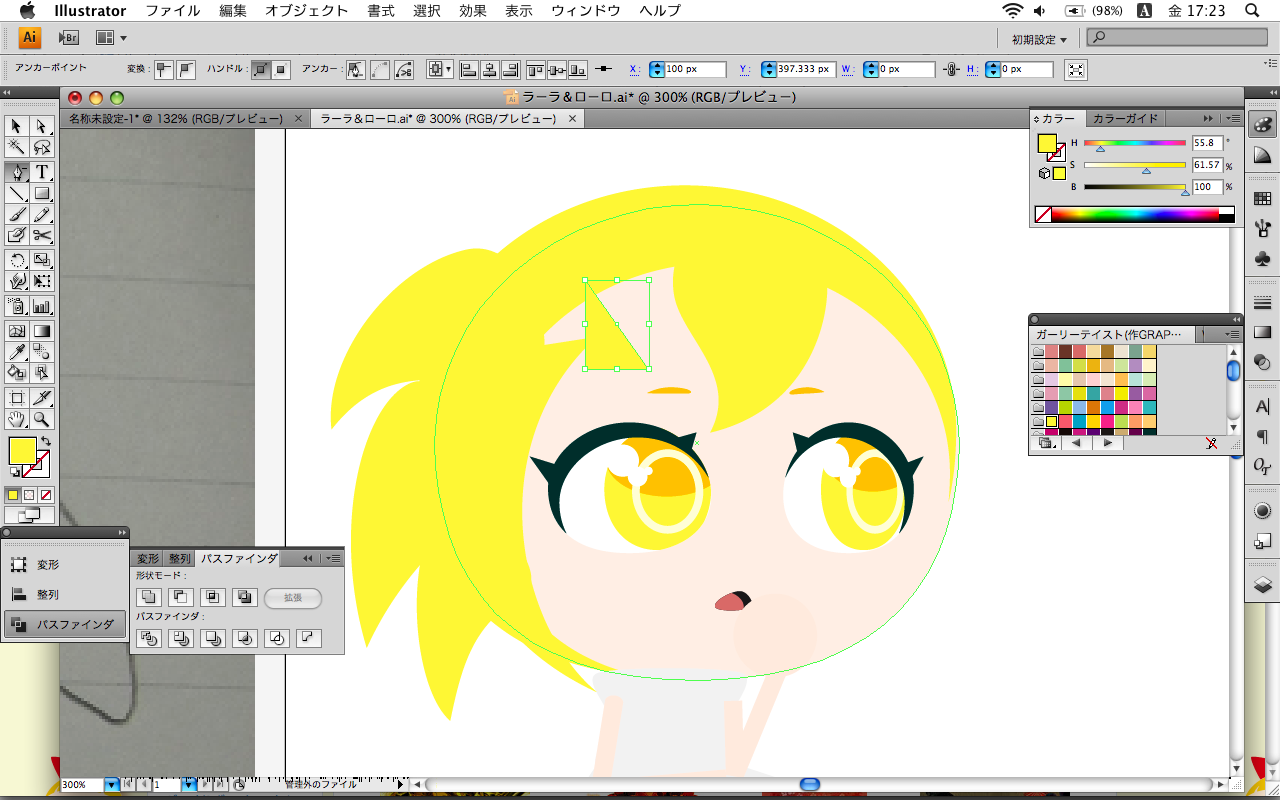This screenshot has height=800, width=1280.
Task: Toggle convert anchor to corner point
Action: pyautogui.click(x=162, y=70)
